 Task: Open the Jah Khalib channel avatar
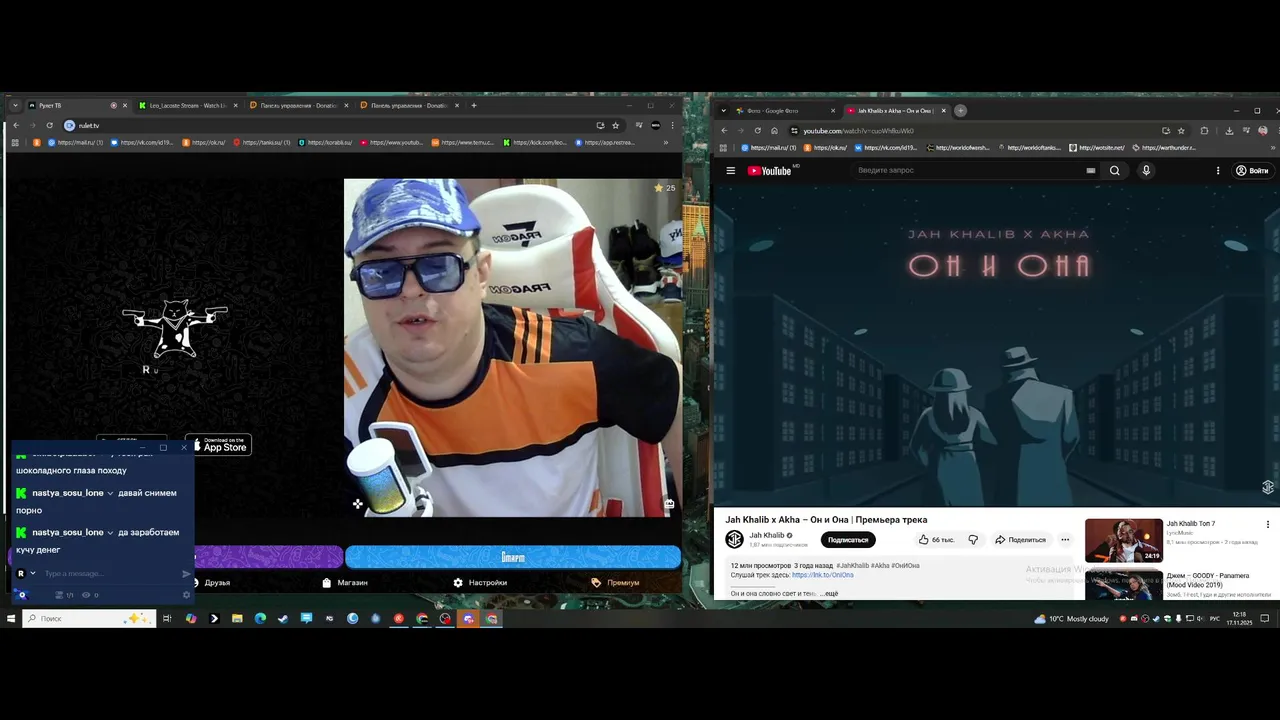click(x=735, y=540)
